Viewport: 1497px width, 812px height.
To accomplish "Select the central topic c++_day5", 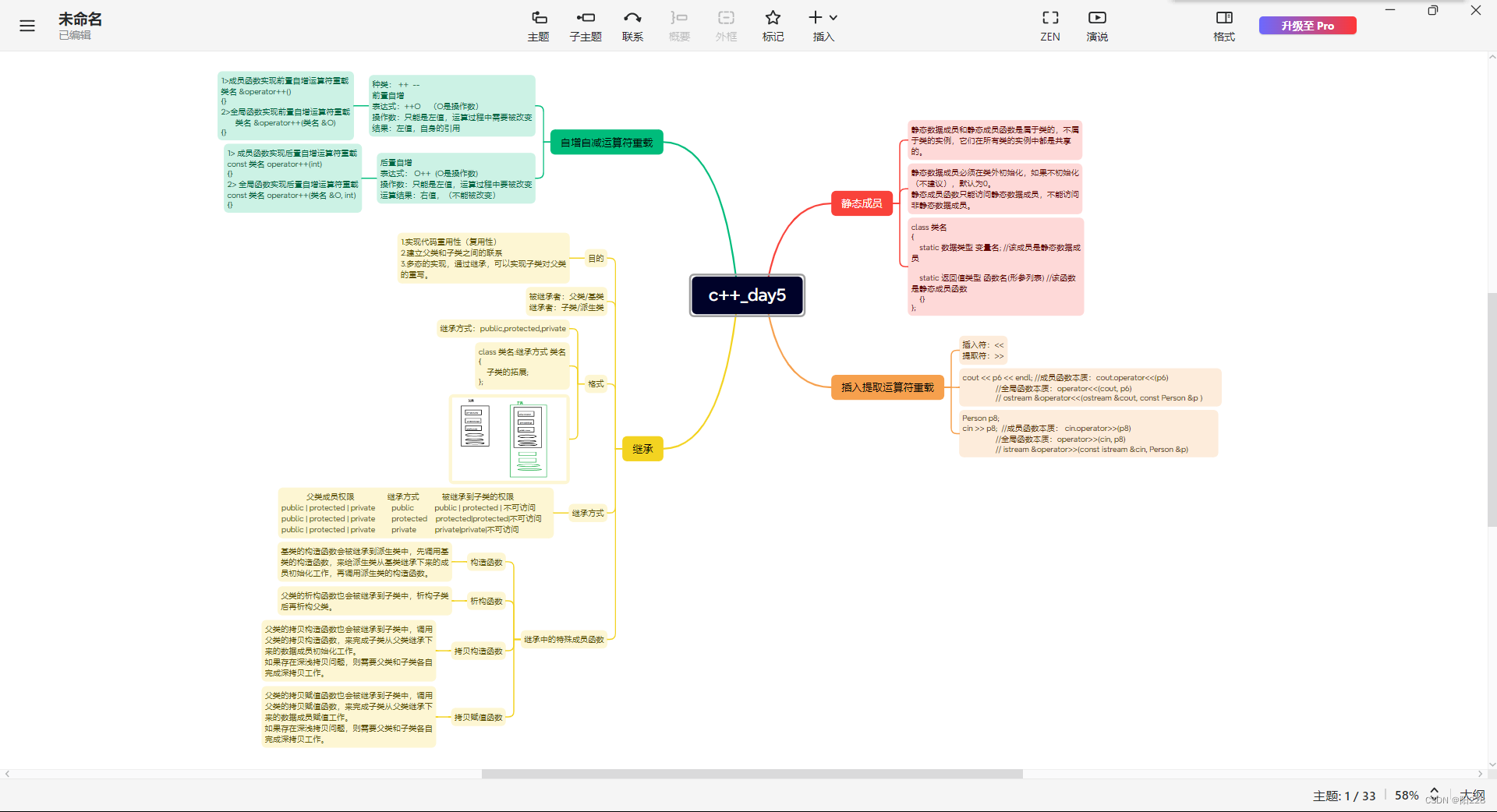I will (747, 295).
